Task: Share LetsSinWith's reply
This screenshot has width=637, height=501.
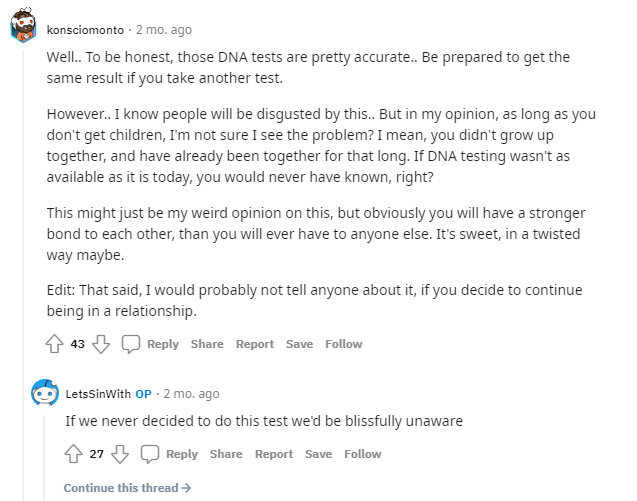Action: coord(226,454)
